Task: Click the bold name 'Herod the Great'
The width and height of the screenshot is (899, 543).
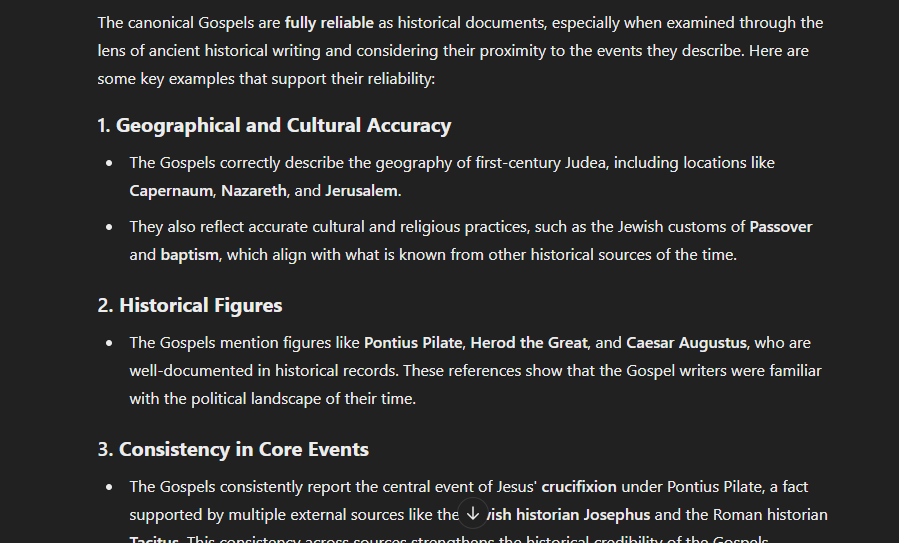Action: (x=529, y=343)
